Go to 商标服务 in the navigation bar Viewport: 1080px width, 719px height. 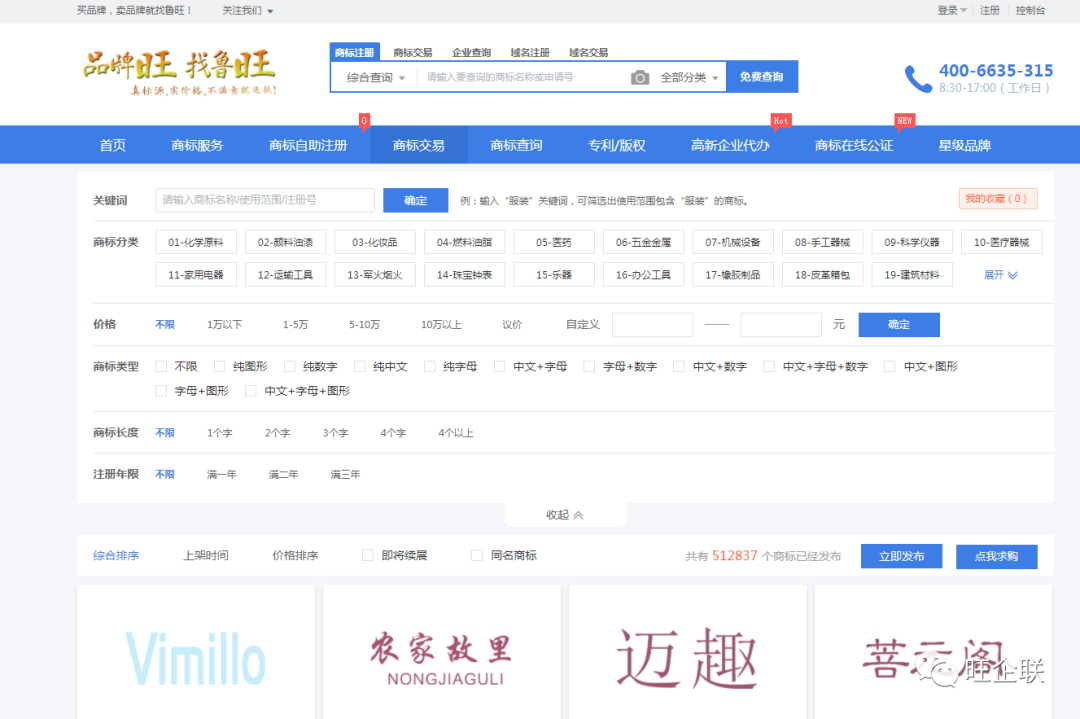pyautogui.click(x=197, y=145)
